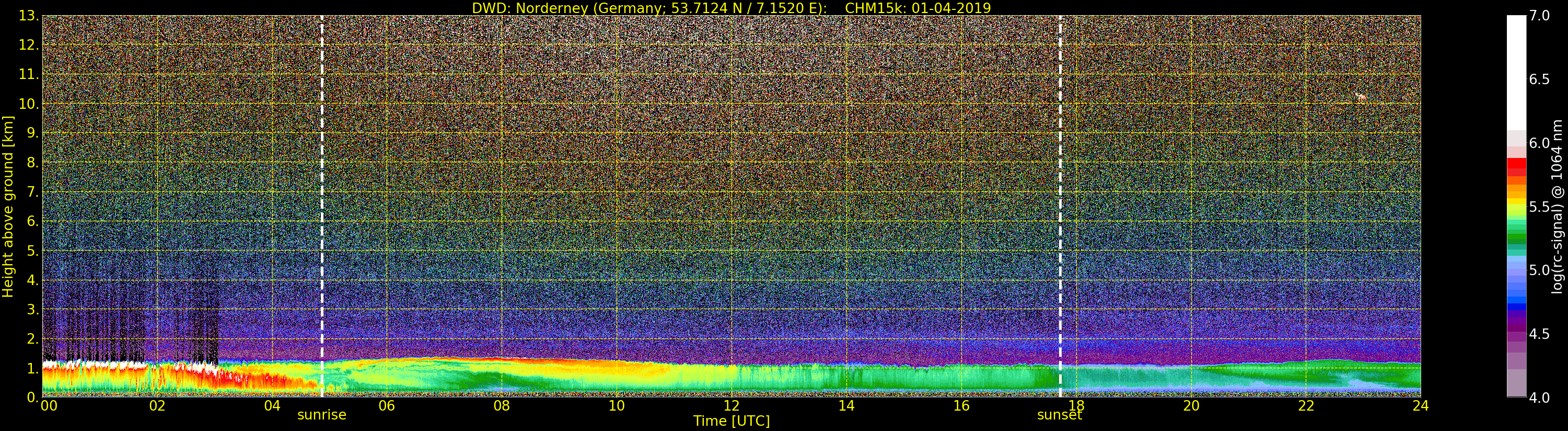This screenshot has height=431, width=1568.
Task: Click the 22 tick label on time axis
Action: 1306,406
